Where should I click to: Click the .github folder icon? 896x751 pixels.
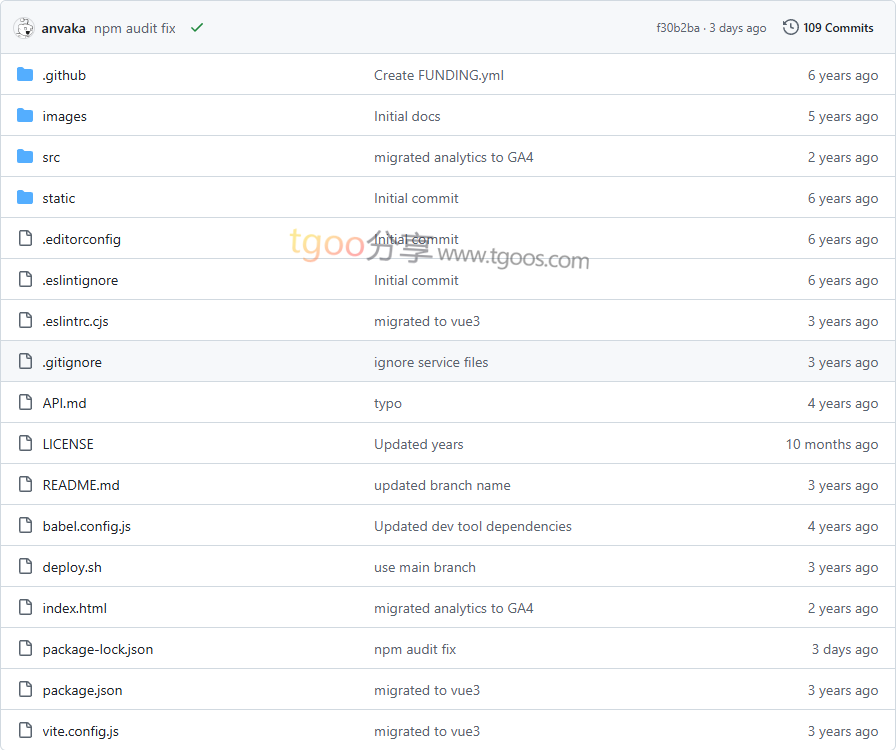coord(25,75)
